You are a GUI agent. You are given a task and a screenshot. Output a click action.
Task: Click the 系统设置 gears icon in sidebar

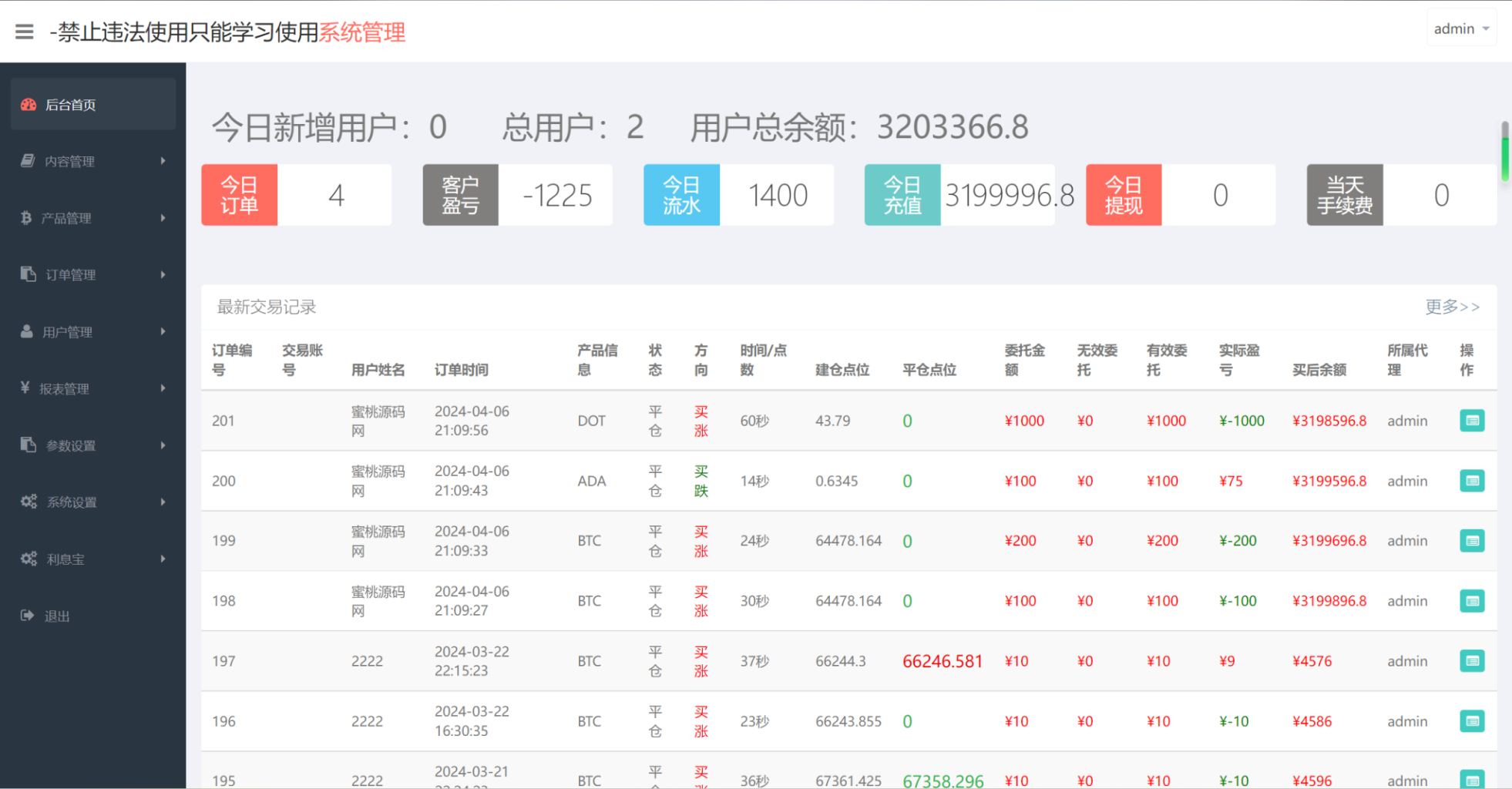pos(29,502)
